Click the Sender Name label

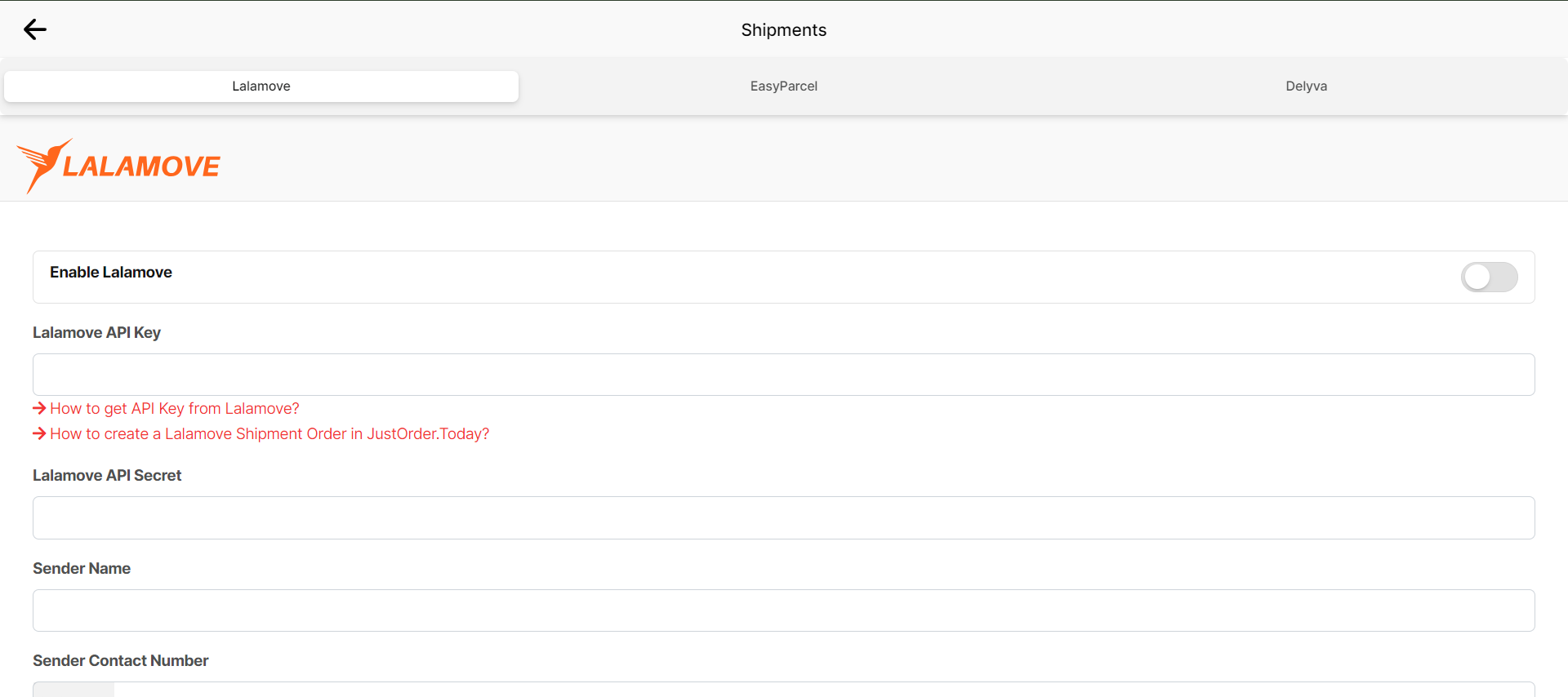[x=82, y=568]
